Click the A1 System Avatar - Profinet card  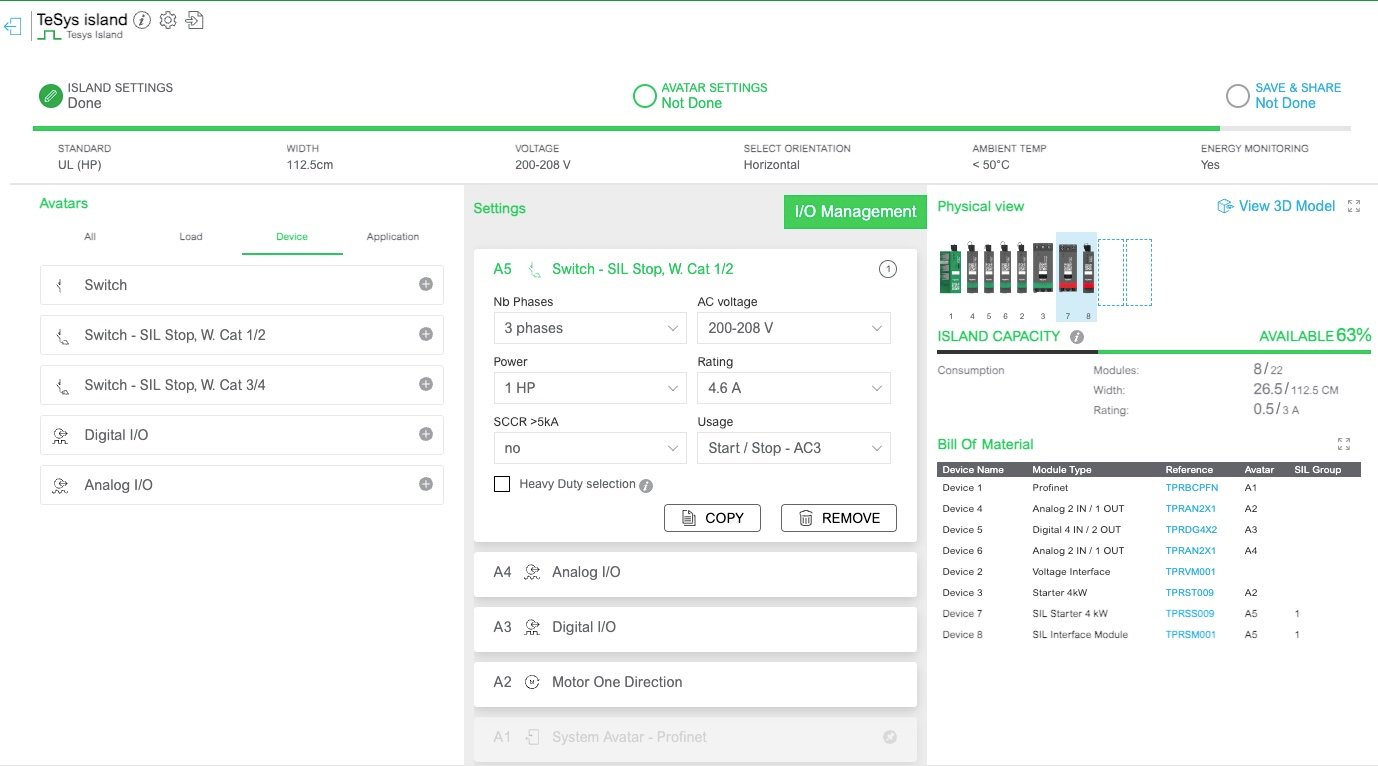click(x=695, y=739)
